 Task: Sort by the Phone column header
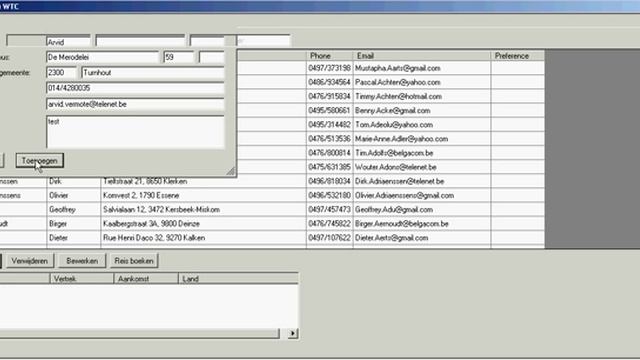point(329,56)
